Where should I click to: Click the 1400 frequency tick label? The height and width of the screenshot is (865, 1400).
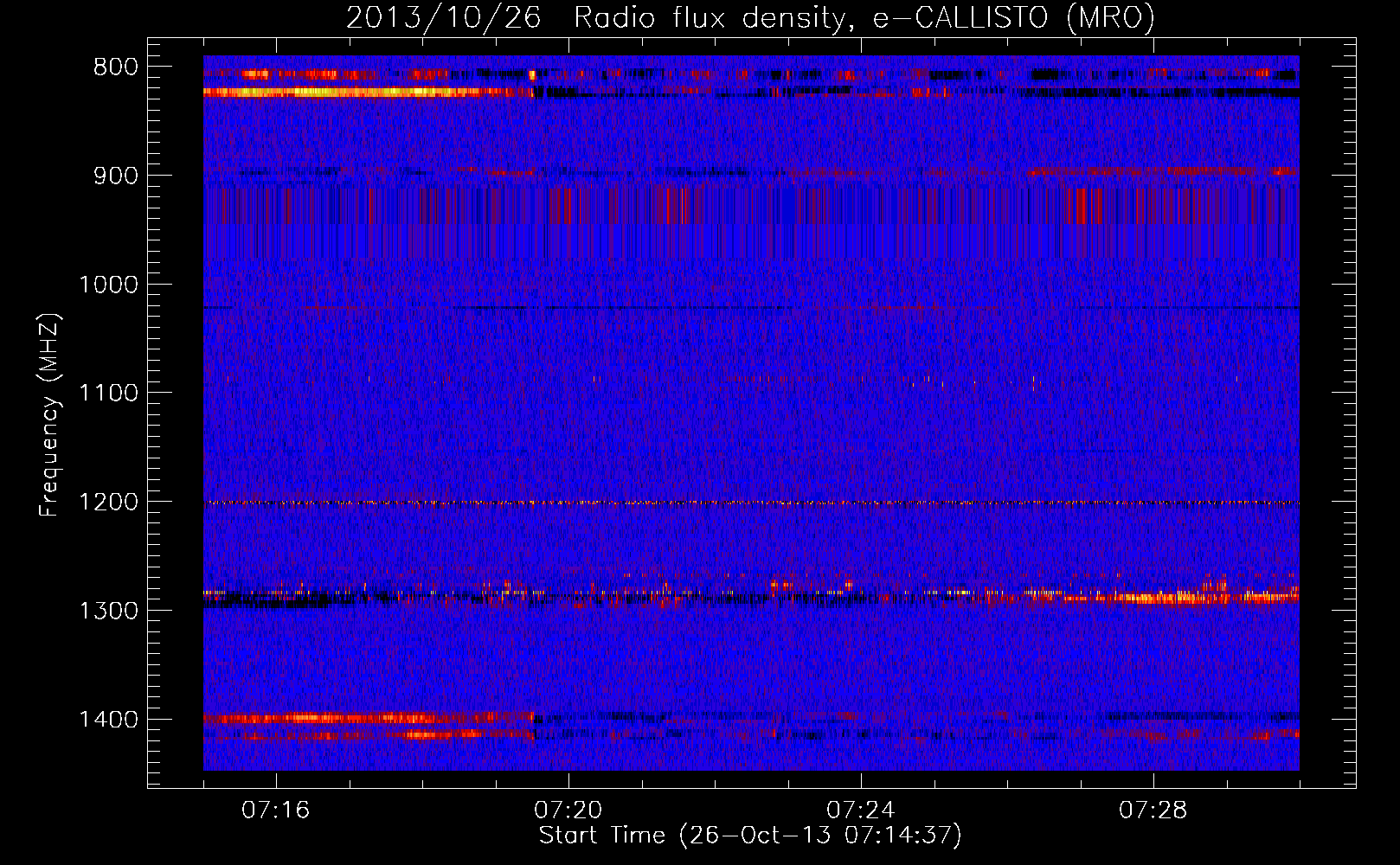(x=108, y=720)
